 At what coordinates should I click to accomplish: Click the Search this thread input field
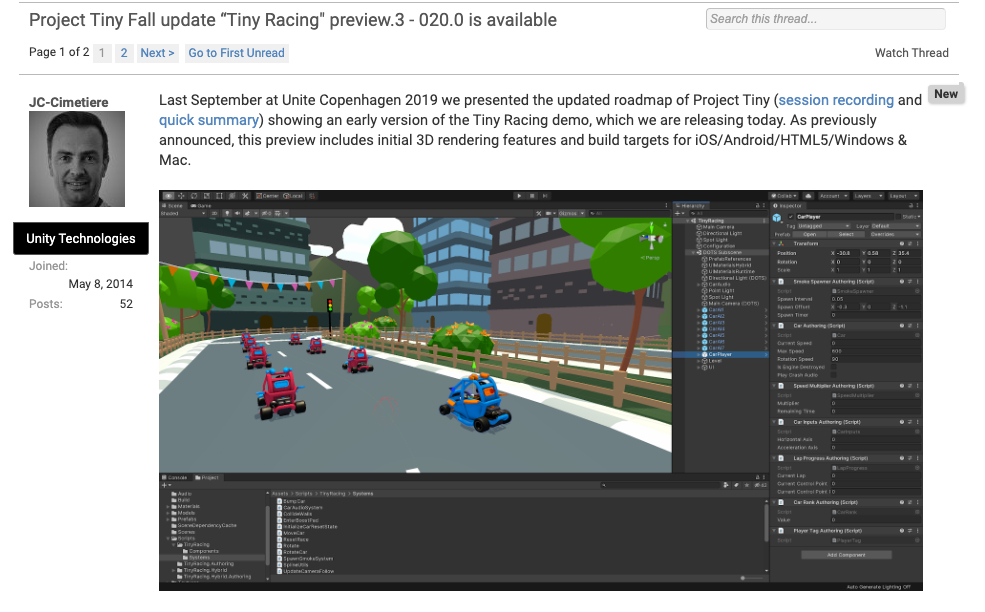(825, 18)
